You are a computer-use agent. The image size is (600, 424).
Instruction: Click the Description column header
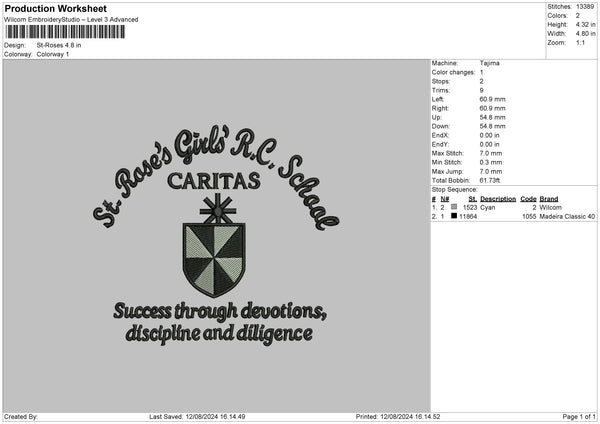498,199
